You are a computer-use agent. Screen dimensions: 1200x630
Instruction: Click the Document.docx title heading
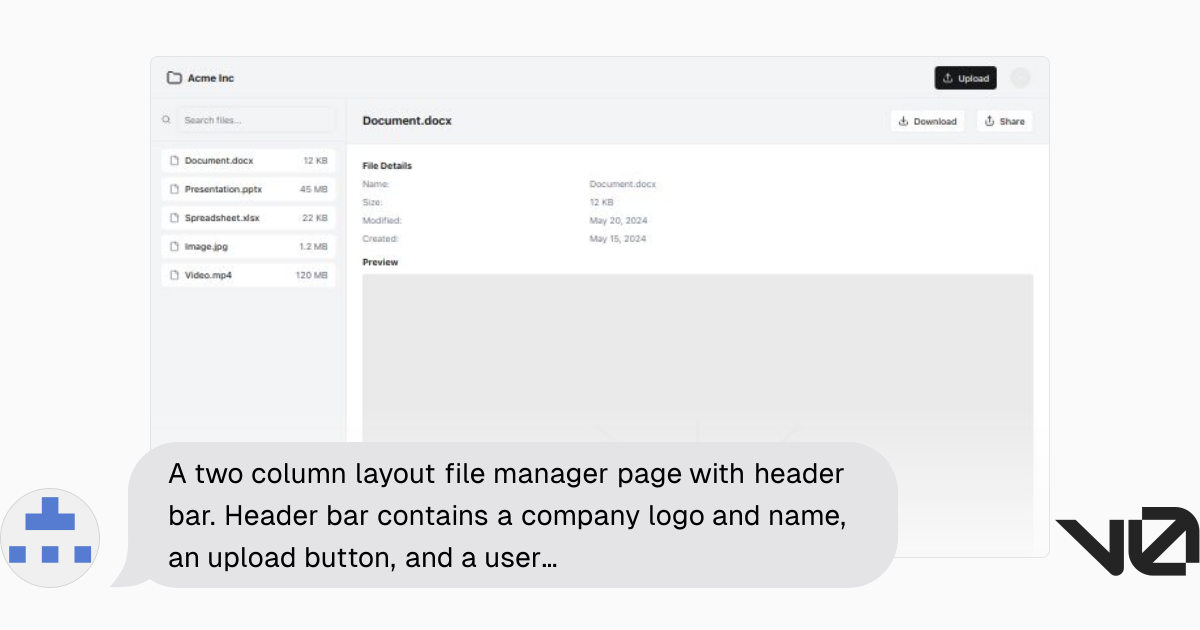point(407,121)
